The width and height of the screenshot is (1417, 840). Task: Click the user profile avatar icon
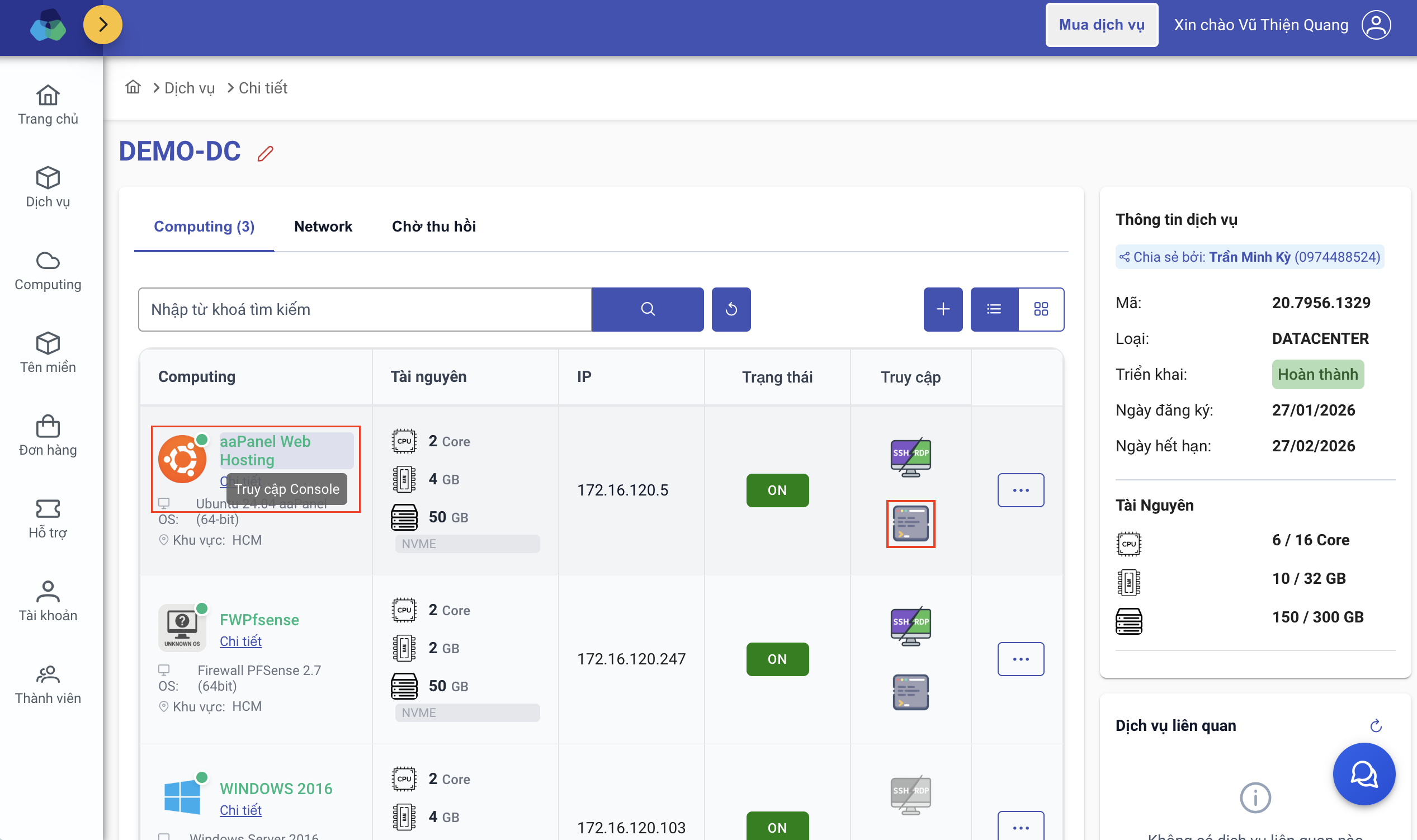click(1376, 25)
